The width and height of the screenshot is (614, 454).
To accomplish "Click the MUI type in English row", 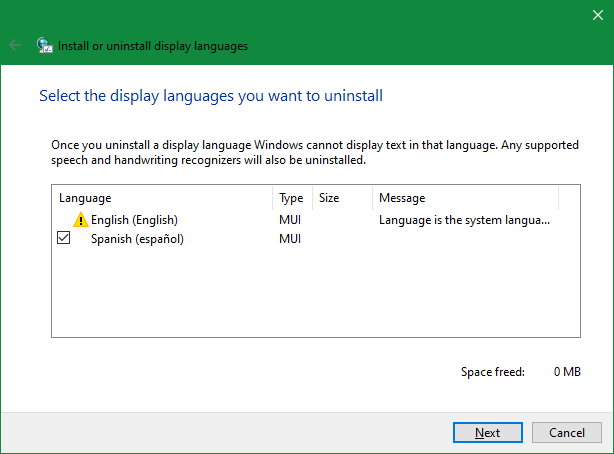I will 290,220.
